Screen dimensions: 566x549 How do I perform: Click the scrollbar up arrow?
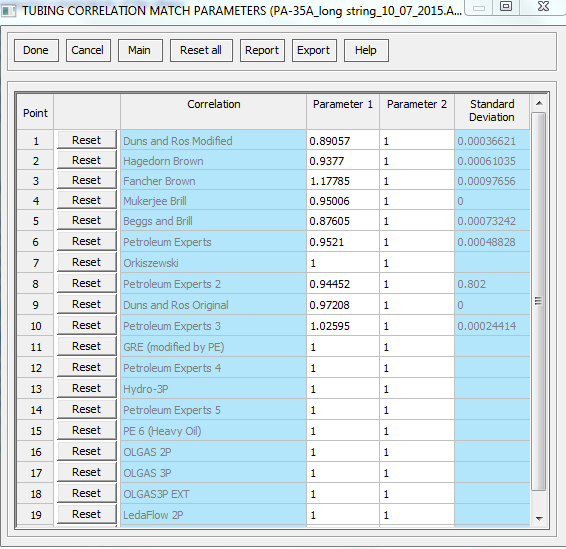(x=539, y=103)
